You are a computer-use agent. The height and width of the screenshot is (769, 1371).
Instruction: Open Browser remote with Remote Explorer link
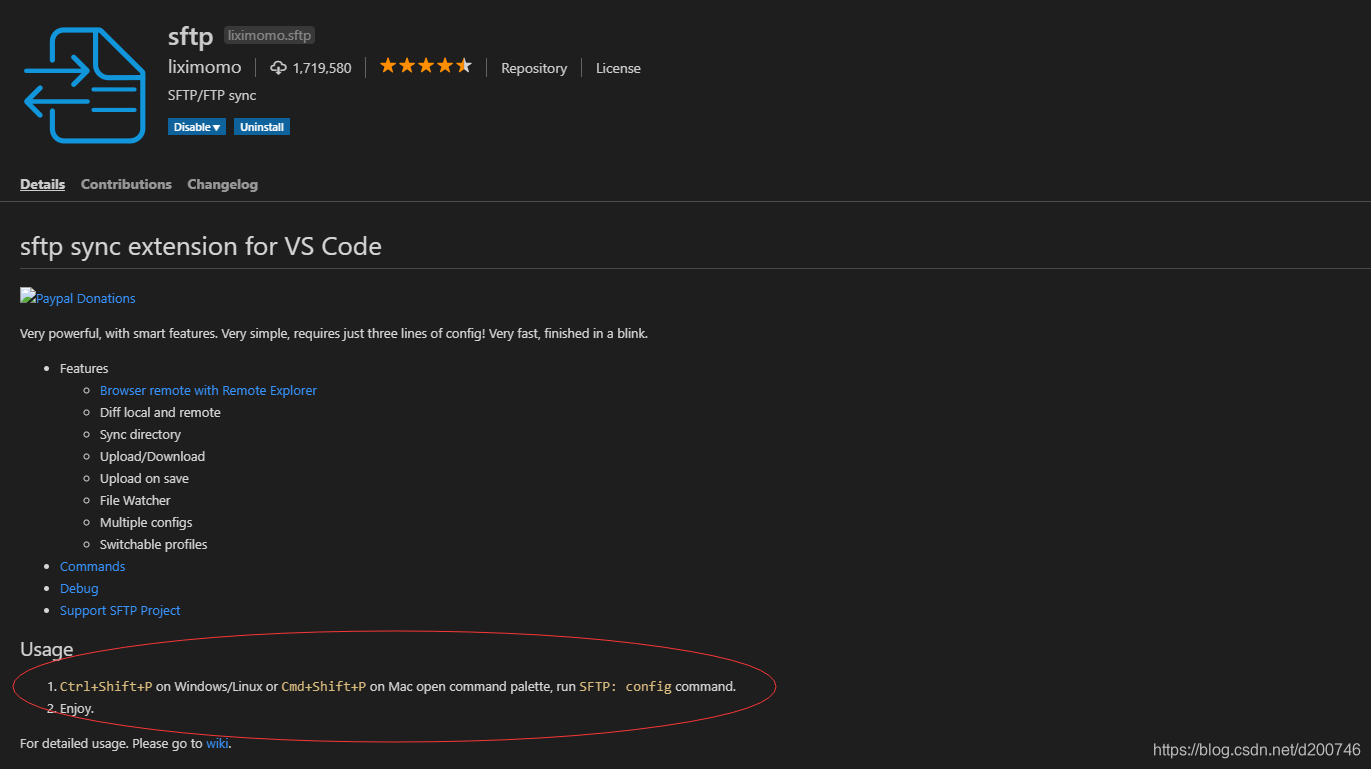[208, 390]
